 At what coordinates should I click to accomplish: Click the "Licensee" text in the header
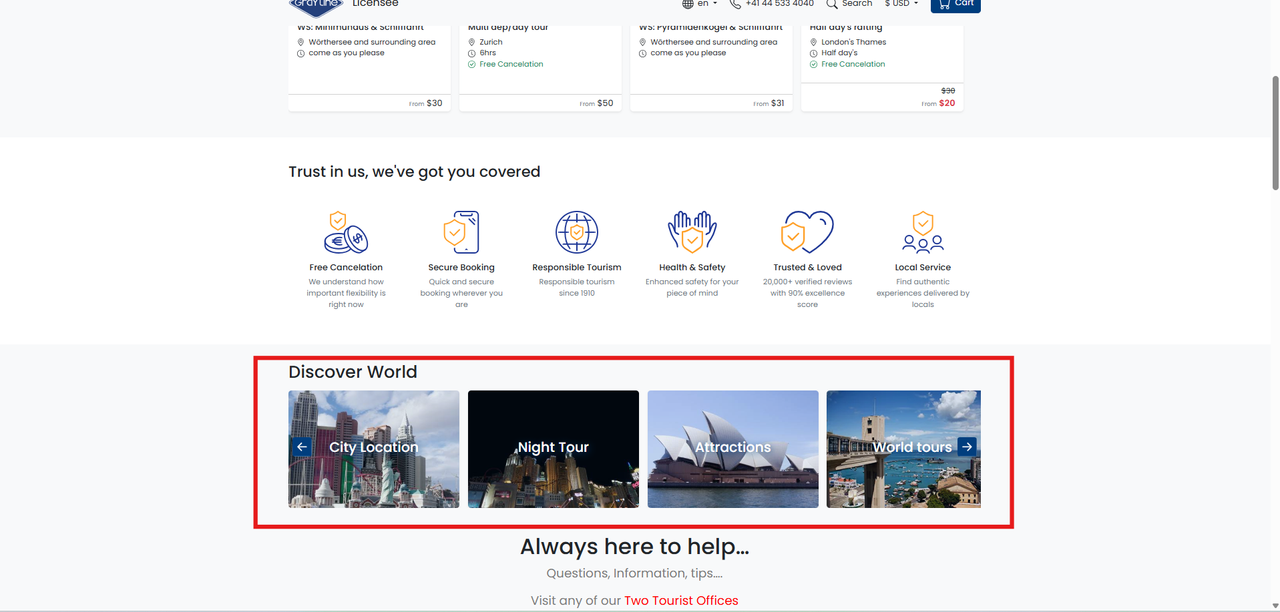[x=375, y=4]
